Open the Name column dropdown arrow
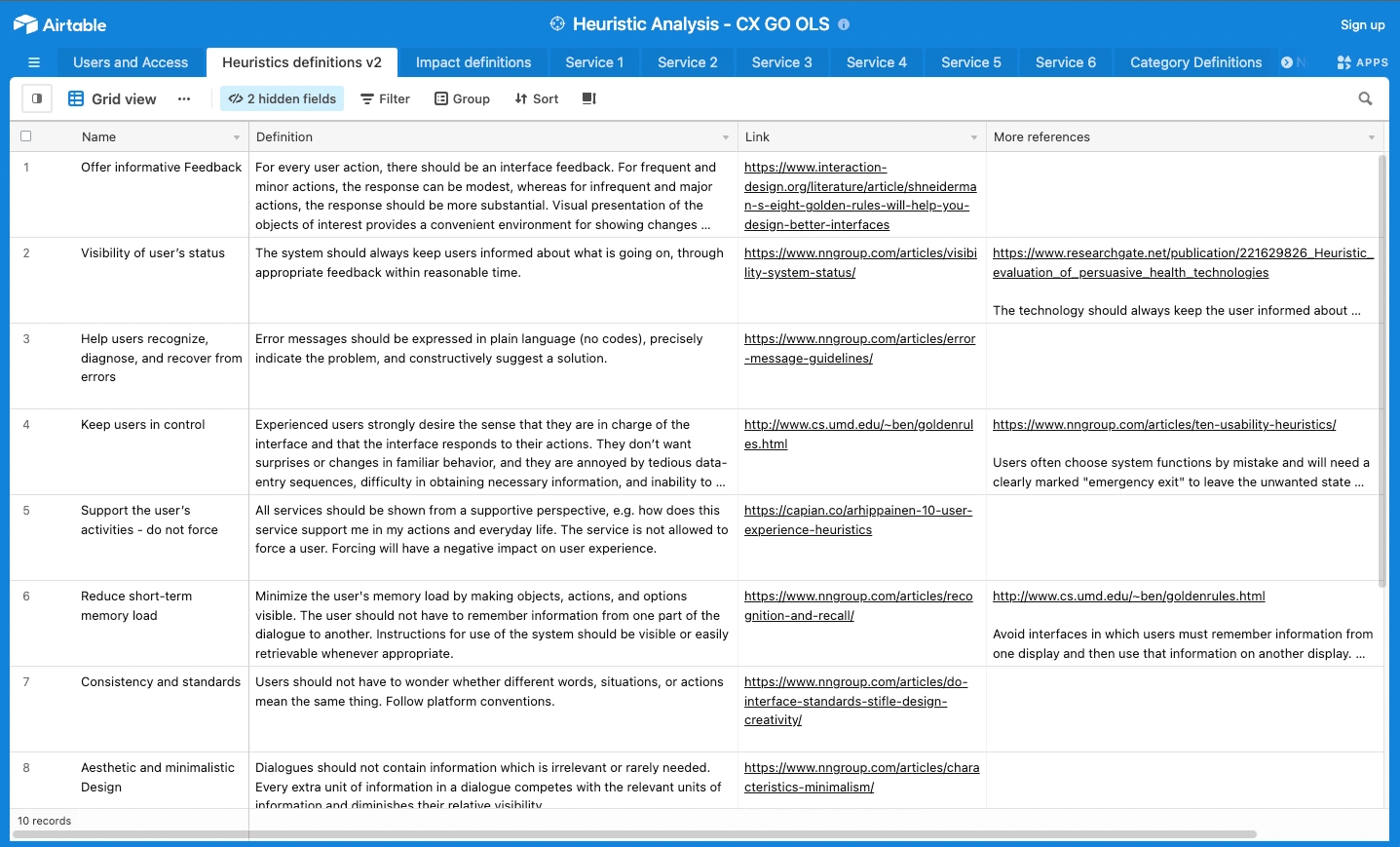The height and width of the screenshot is (847, 1400). [x=237, y=137]
